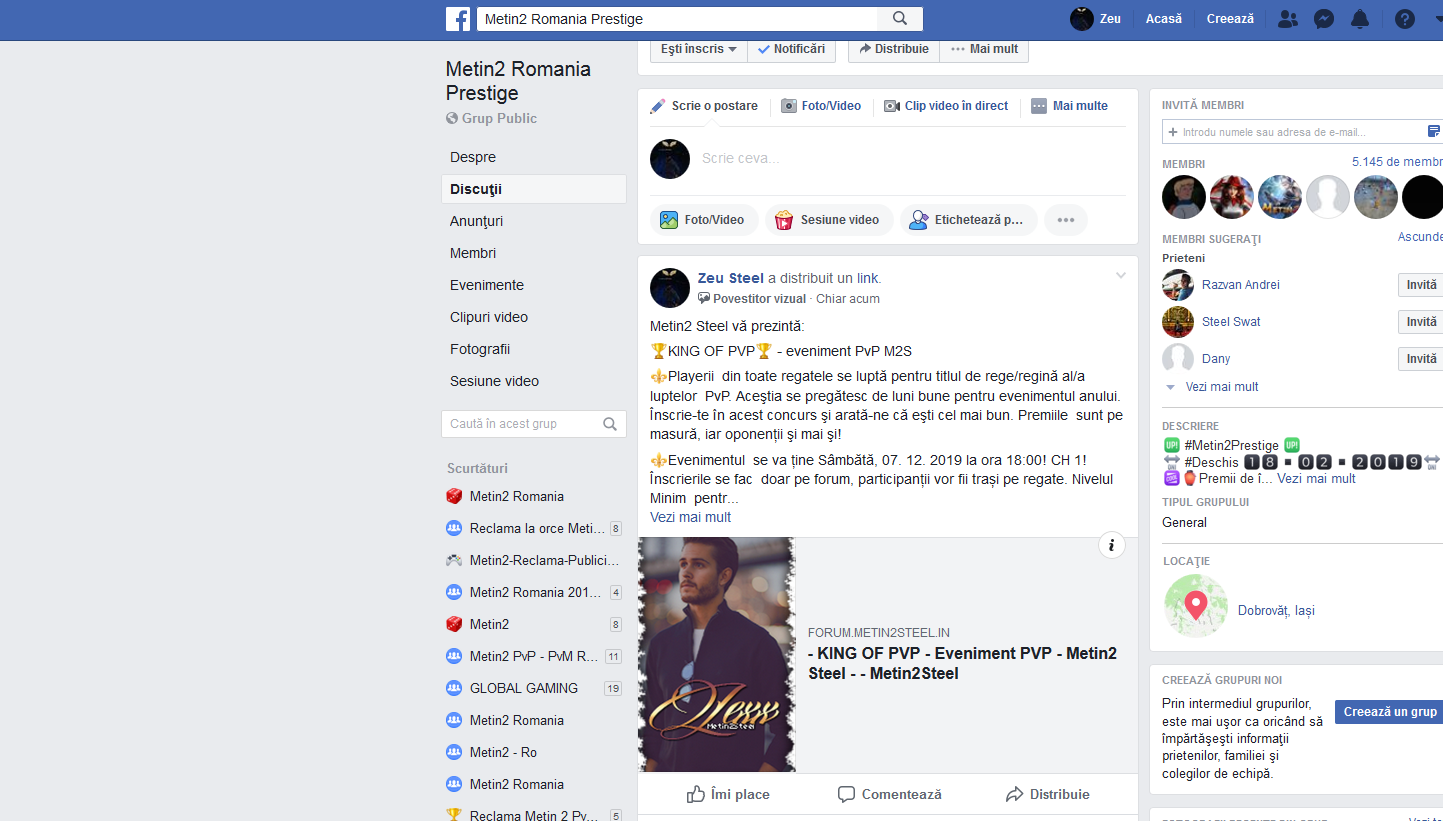Toggle the Notificări checkmark button

tap(792, 49)
